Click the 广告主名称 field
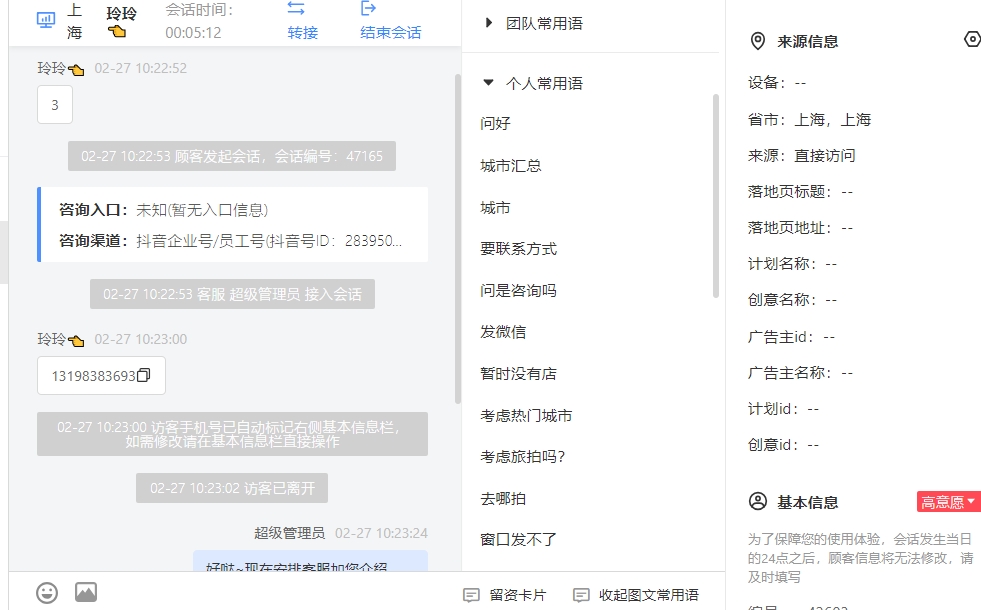The width and height of the screenshot is (981, 610). pyautogui.click(x=800, y=373)
